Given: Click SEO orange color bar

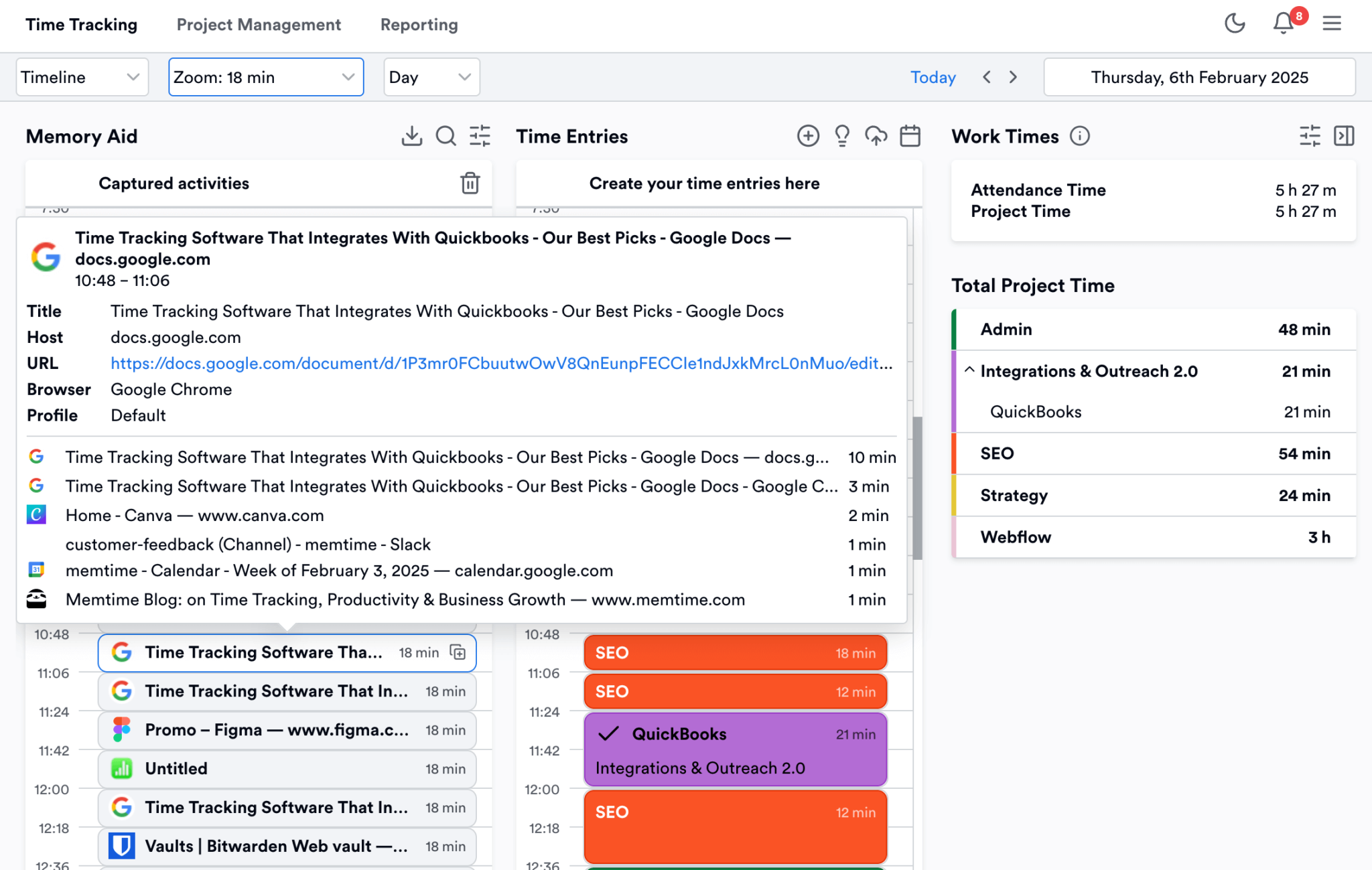Looking at the screenshot, I should tap(954, 453).
